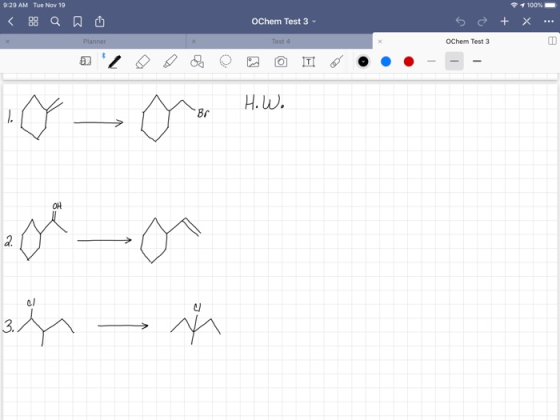This screenshot has width=560, height=420.
Task: Close the document with the X icon
Action: point(526,21)
